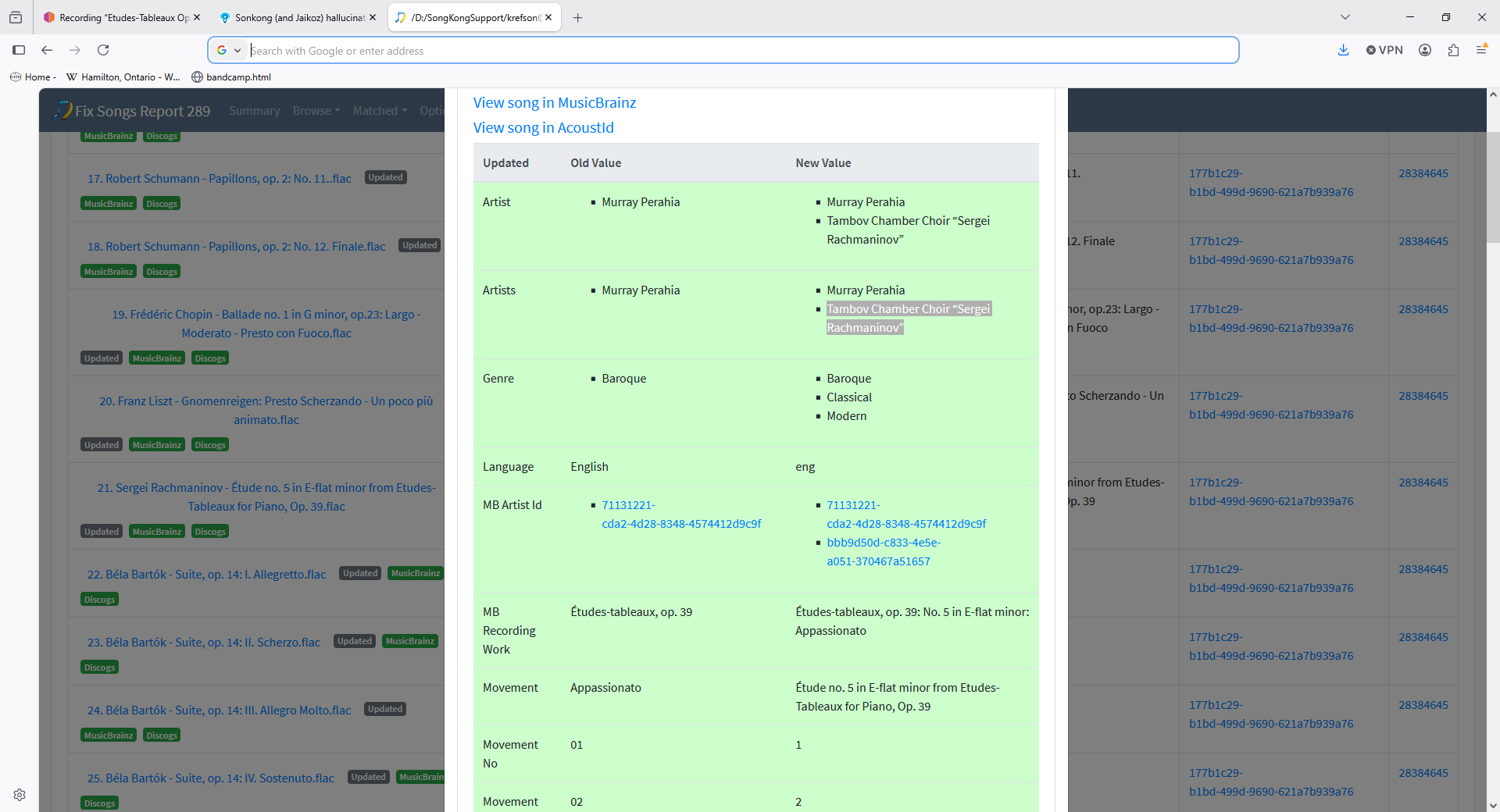This screenshot has height=812, width=1500.
Task: Open Liszt Gnomenreigen flac link
Action: click(266, 410)
